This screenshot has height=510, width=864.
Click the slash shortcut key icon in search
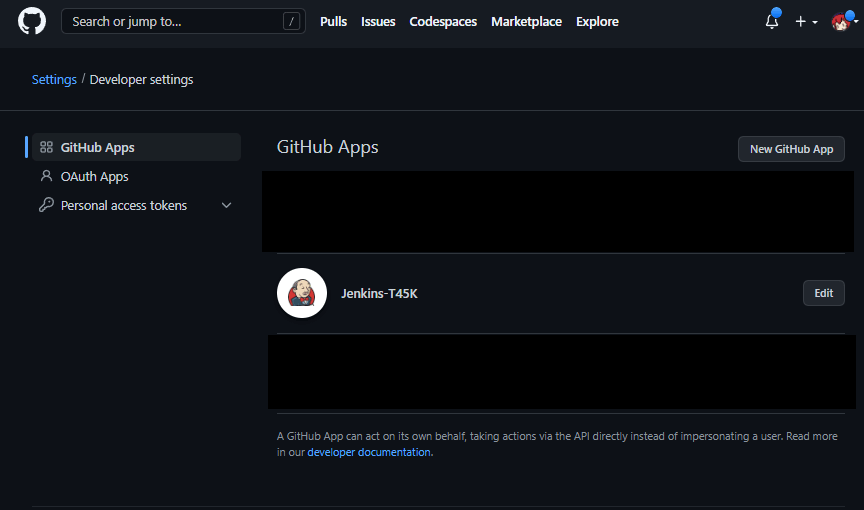(291, 21)
